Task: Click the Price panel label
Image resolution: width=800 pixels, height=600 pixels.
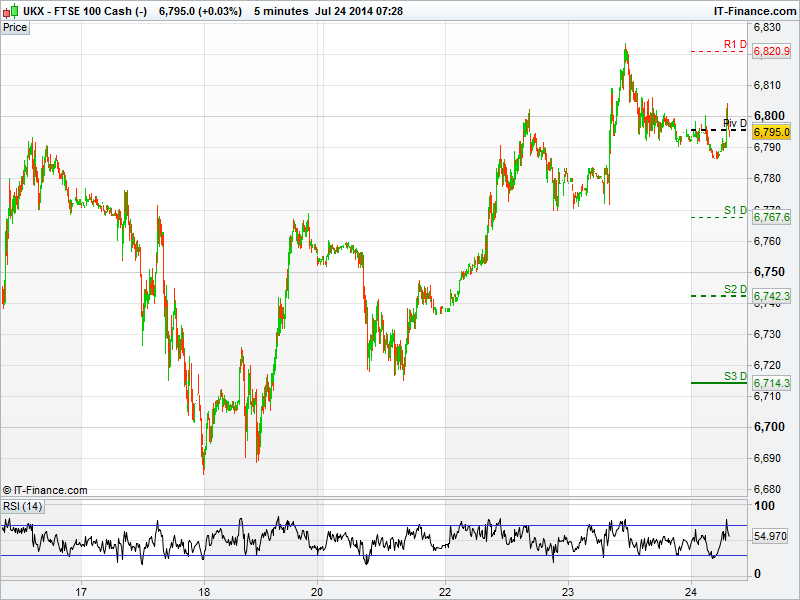Action: (15, 27)
